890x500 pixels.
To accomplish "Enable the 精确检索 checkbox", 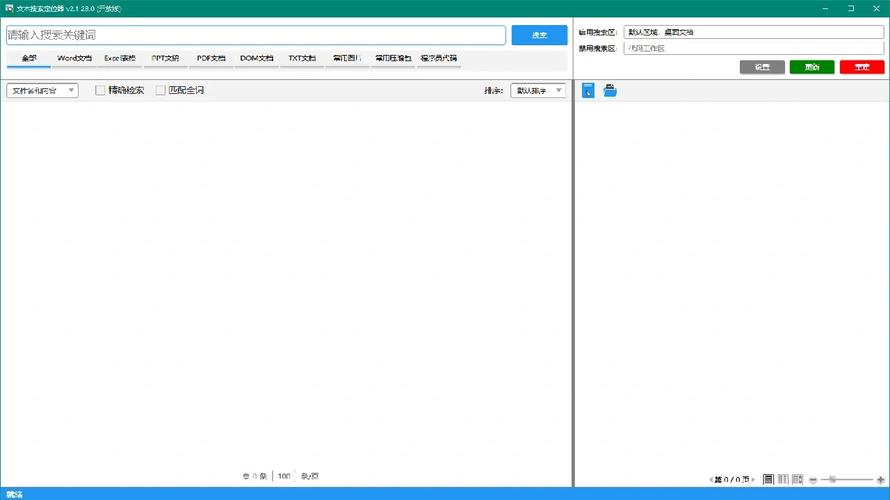I will (x=100, y=91).
